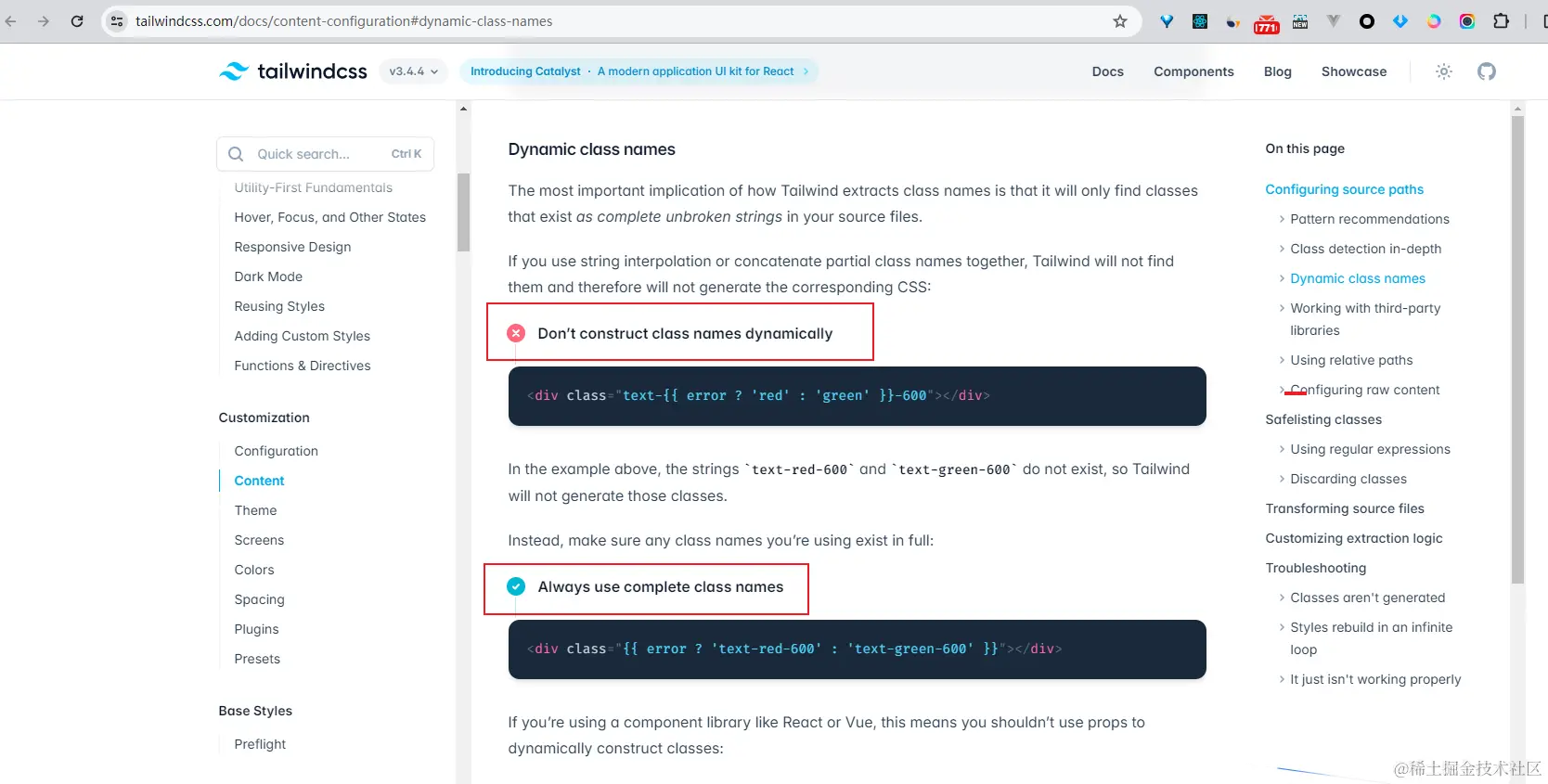Click the sidebar scrollbar thumb

(x=463, y=212)
